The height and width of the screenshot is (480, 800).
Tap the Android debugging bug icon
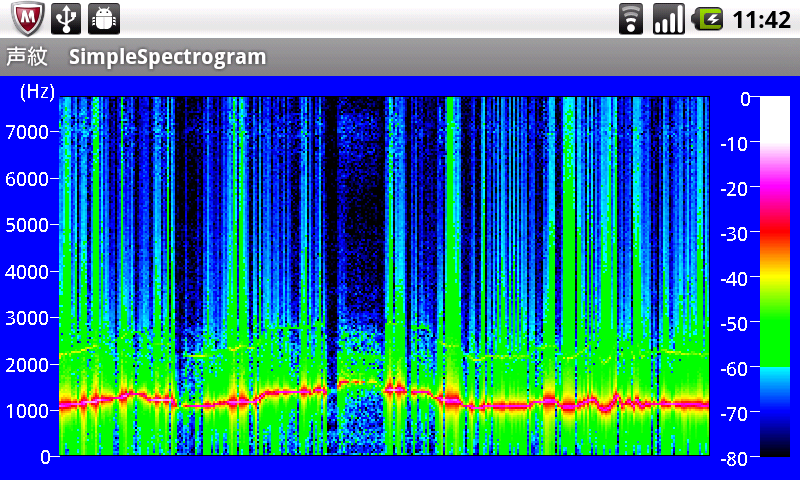(x=104, y=19)
